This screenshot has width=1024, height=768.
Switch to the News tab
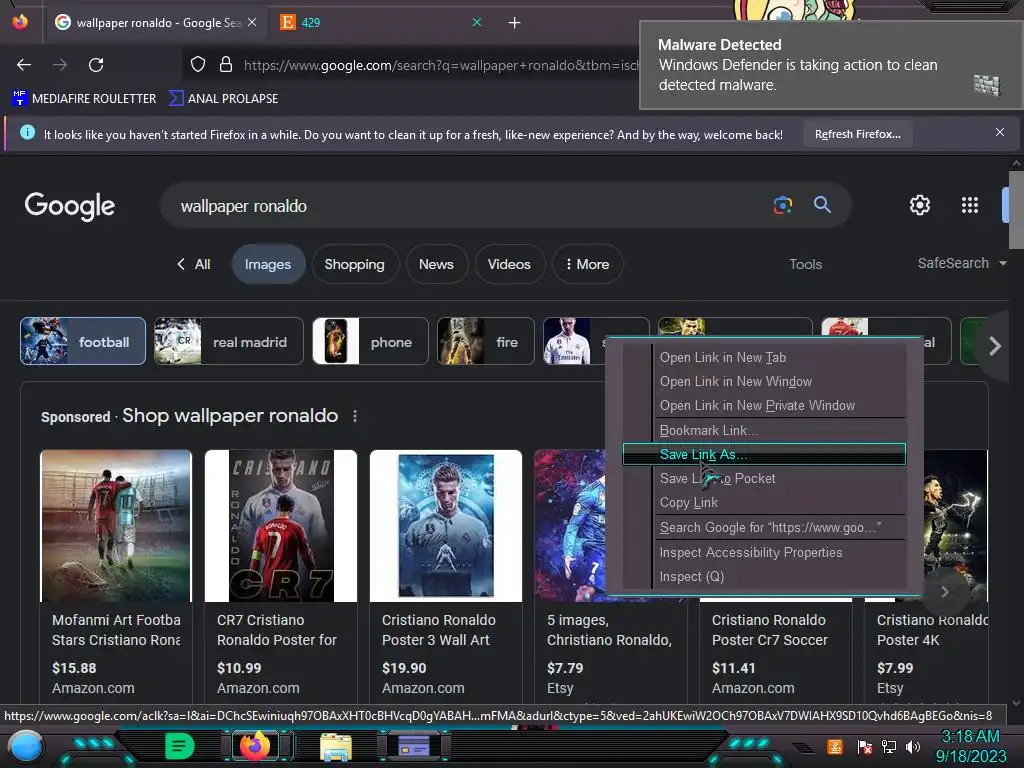click(x=436, y=264)
